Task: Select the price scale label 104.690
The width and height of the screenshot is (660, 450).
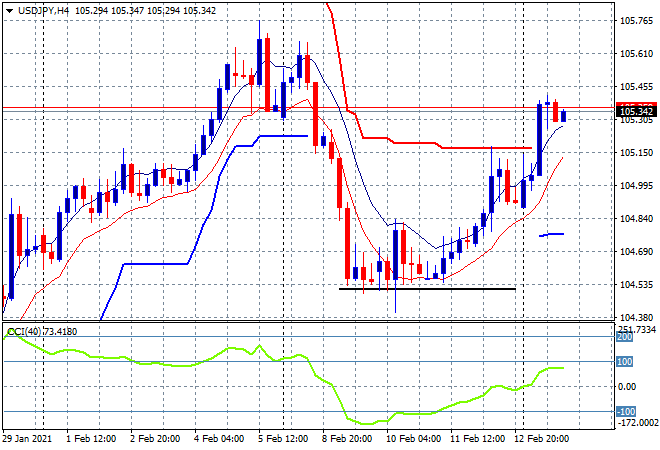Action: (636, 252)
